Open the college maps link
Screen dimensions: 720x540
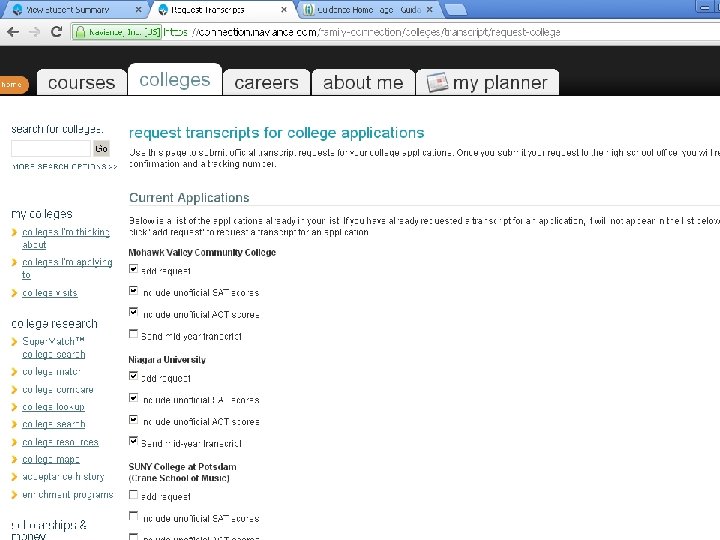51,459
